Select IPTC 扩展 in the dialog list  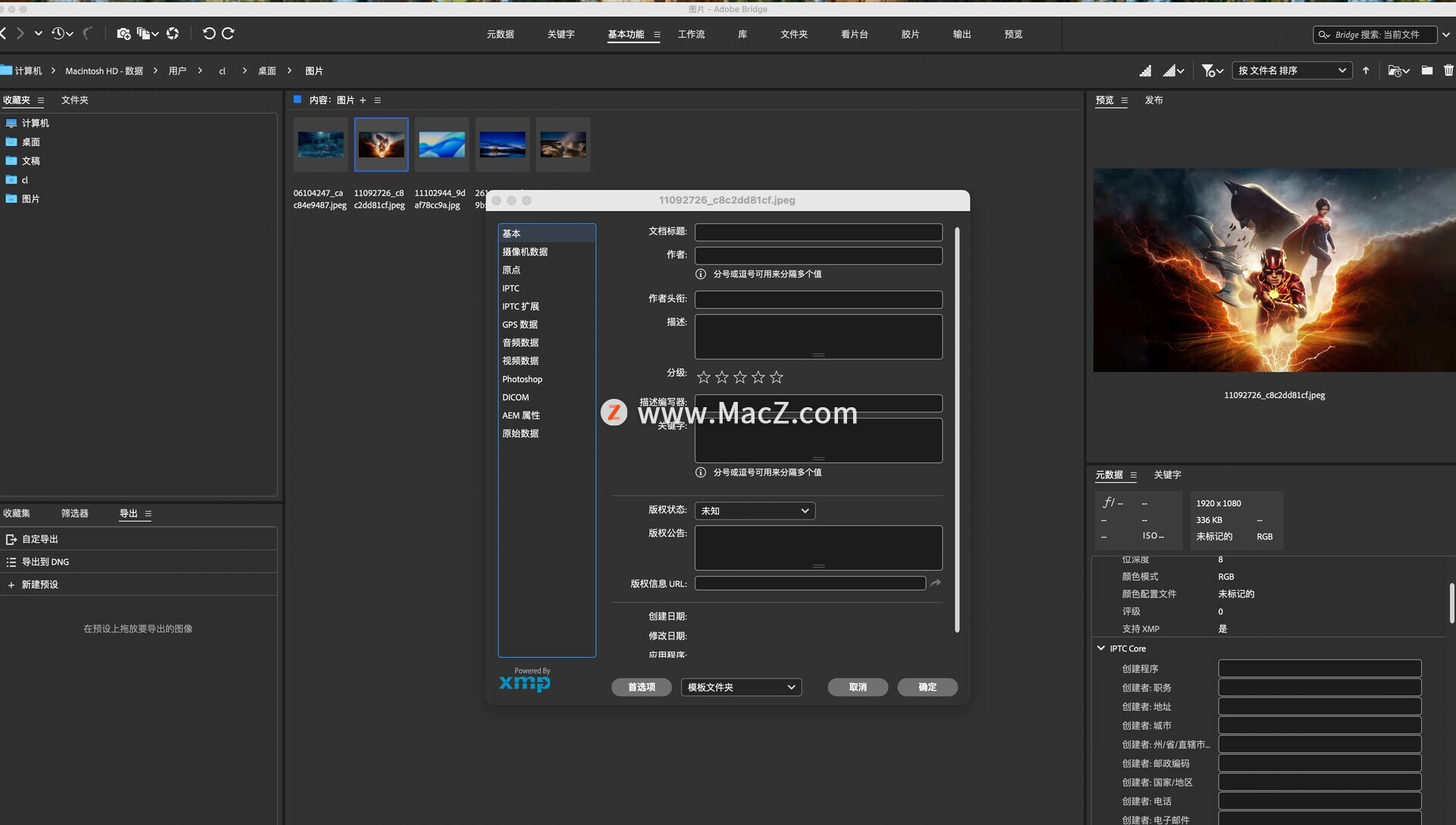(547, 306)
